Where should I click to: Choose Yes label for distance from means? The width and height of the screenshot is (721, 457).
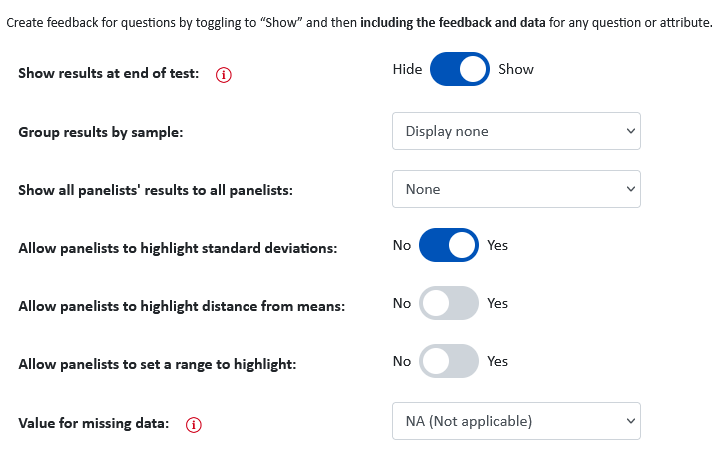(x=498, y=303)
